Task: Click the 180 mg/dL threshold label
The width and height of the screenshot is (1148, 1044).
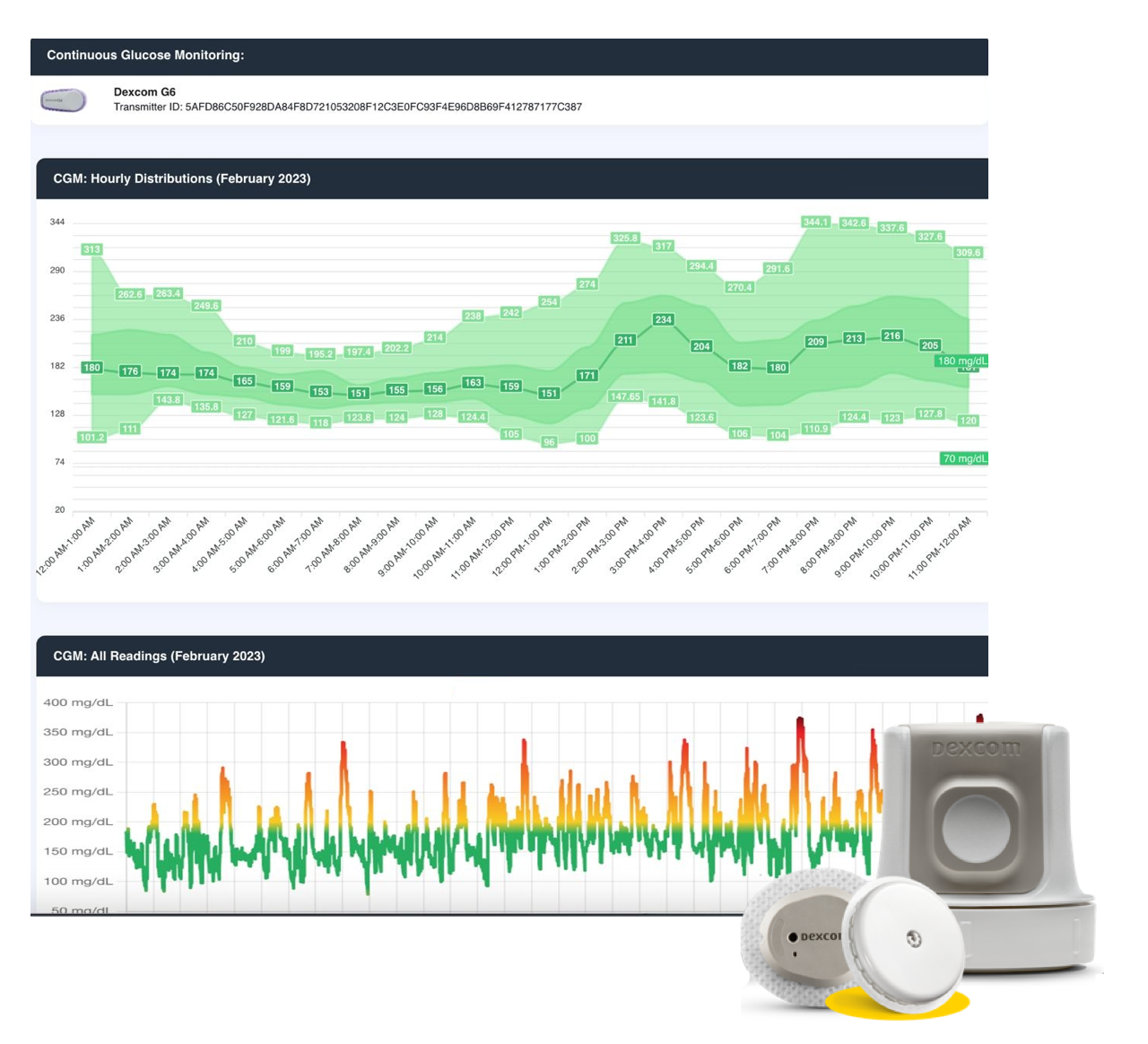Action: click(961, 361)
